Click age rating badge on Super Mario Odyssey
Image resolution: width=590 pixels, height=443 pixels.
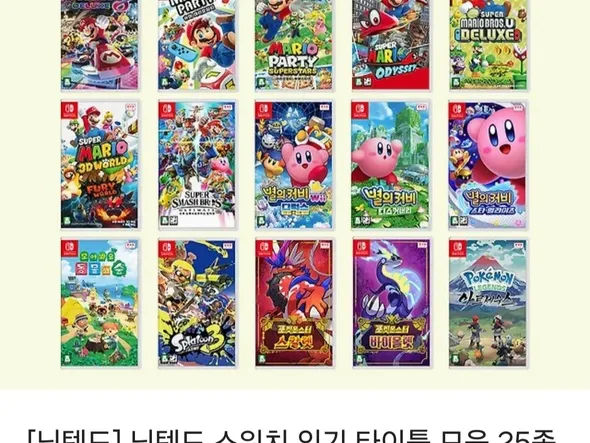click(360, 82)
